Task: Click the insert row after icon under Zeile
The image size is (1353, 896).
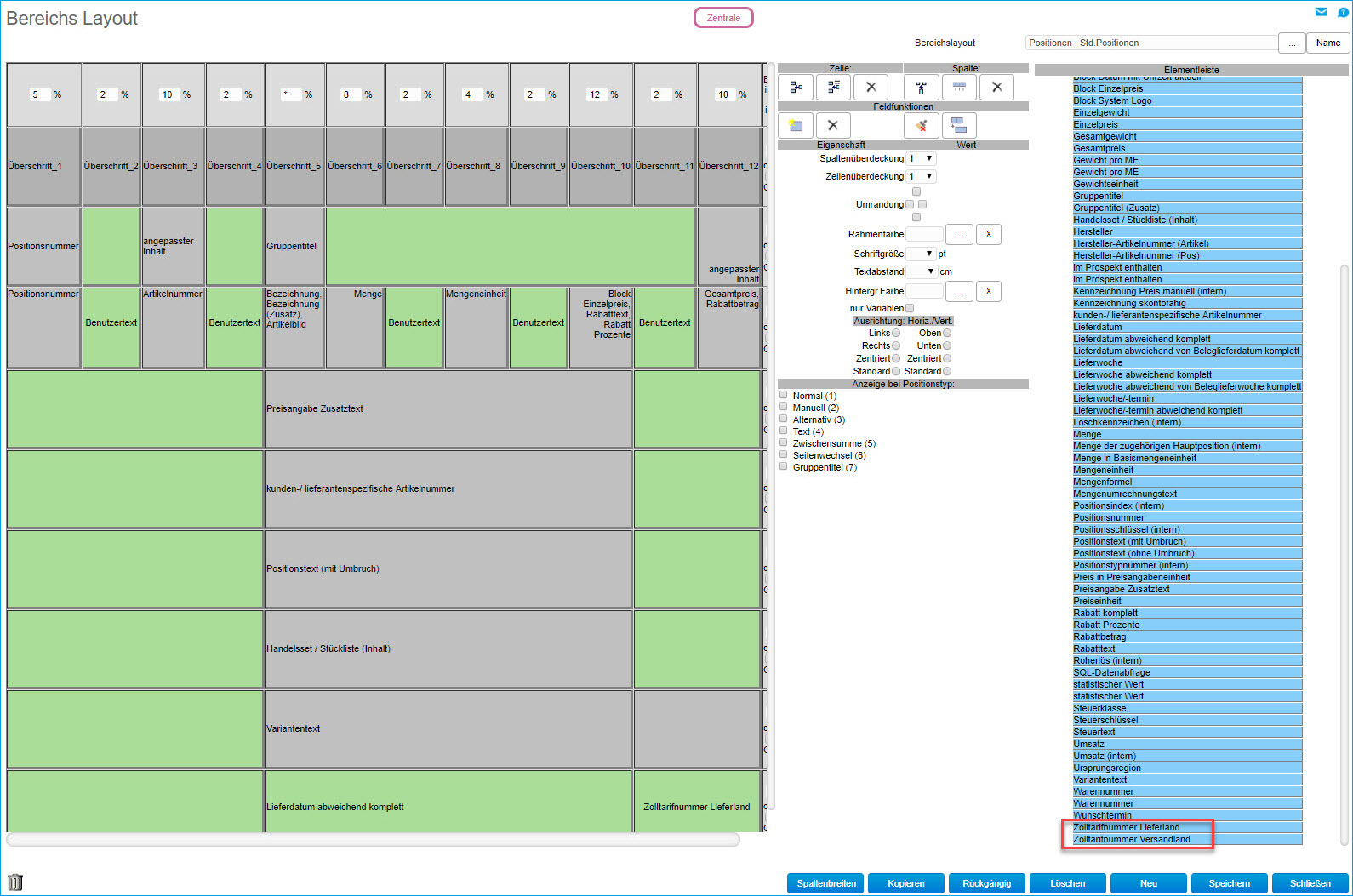Action: [833, 87]
